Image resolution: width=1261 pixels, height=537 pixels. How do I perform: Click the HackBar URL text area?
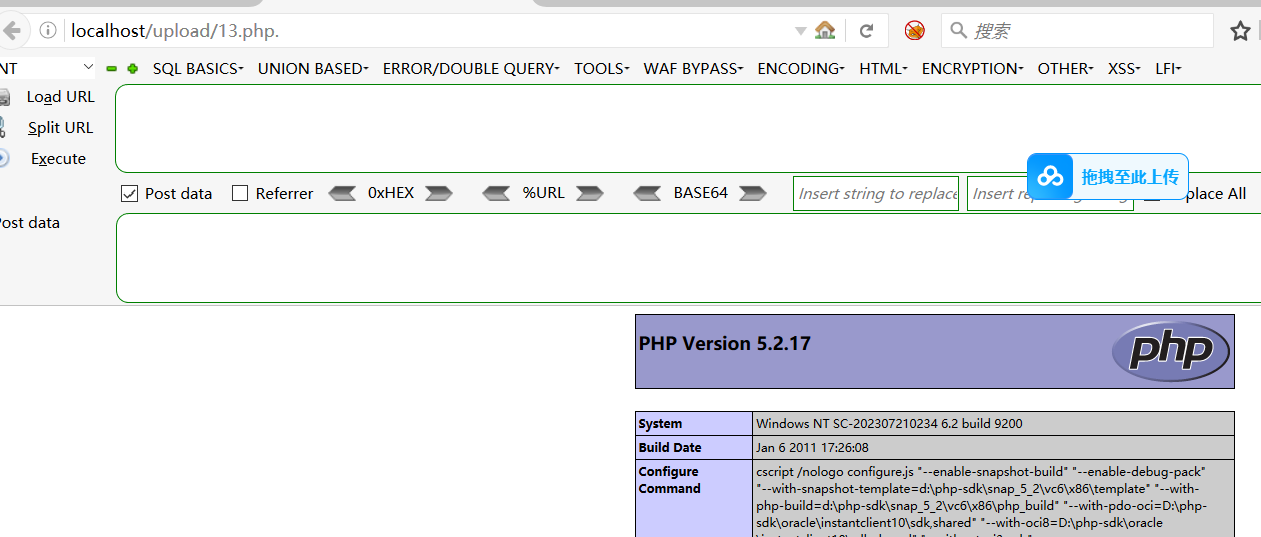(688, 129)
